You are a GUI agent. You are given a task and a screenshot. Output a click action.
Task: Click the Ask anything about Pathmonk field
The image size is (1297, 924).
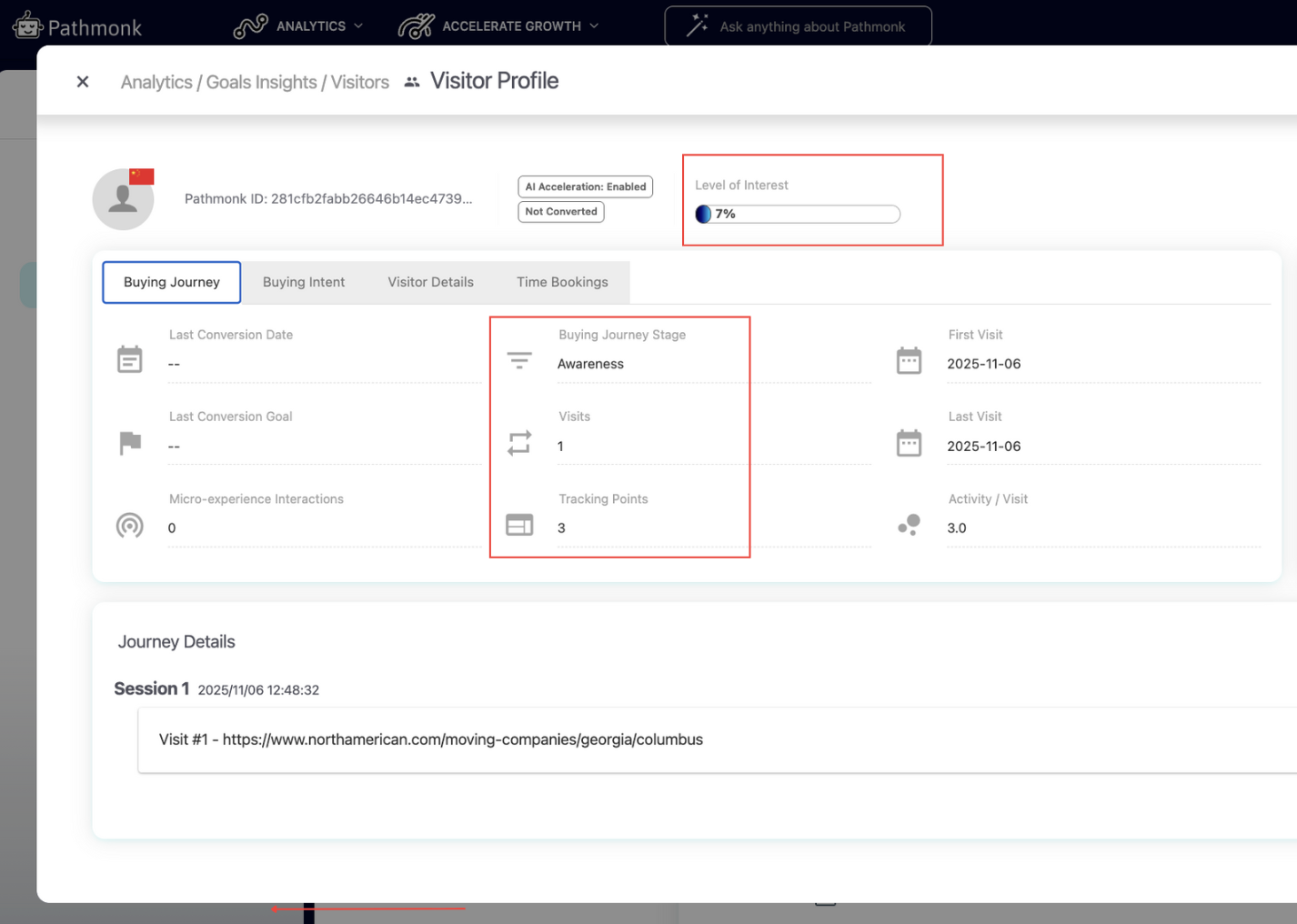(799, 26)
